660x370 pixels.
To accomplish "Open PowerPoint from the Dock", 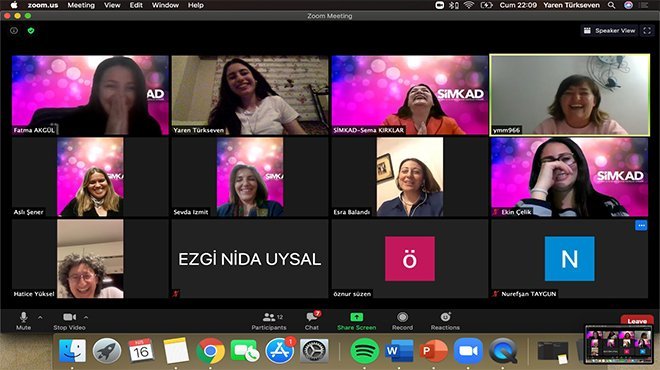I will tap(434, 350).
